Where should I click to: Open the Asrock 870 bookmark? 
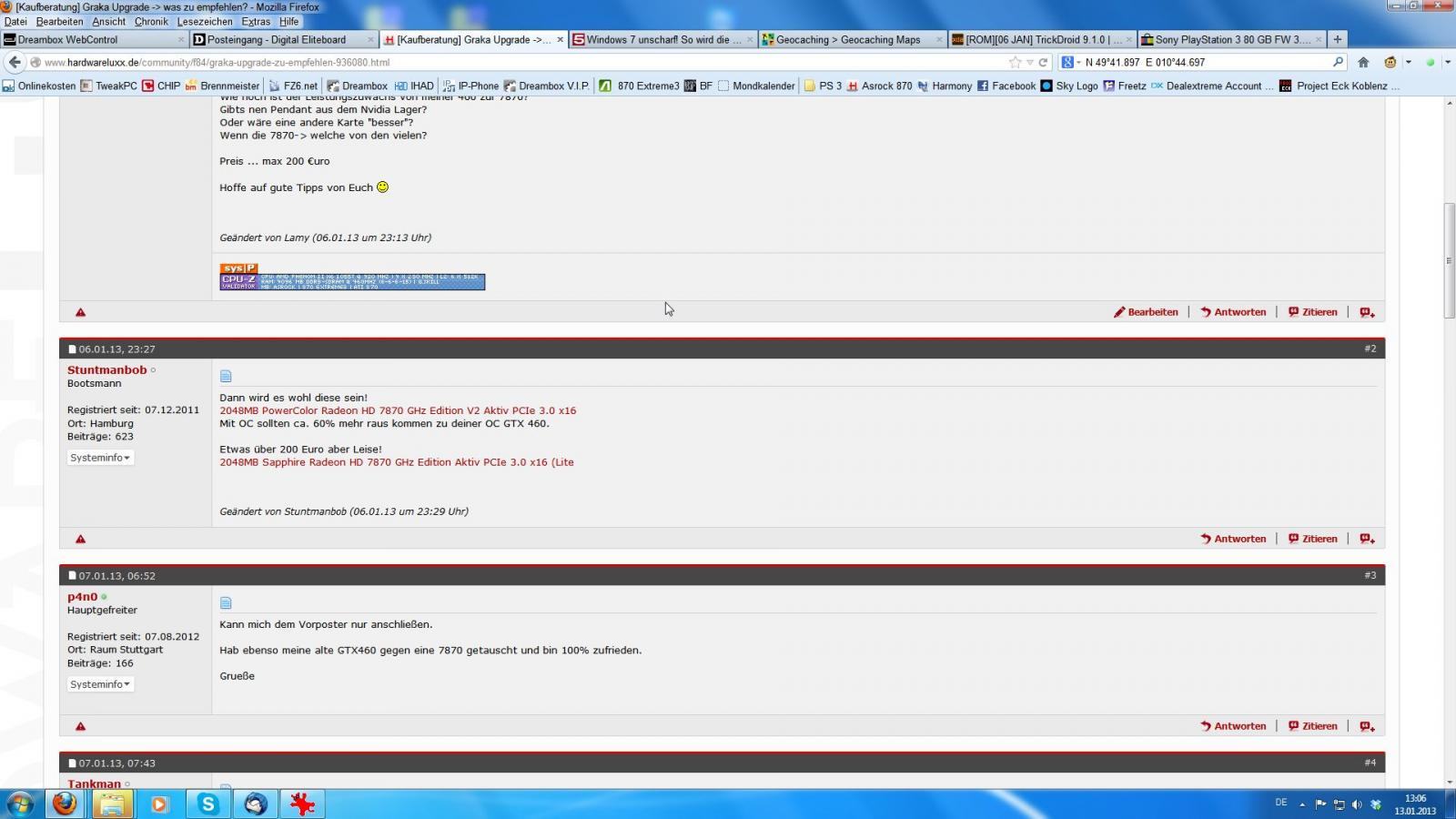tap(879, 86)
